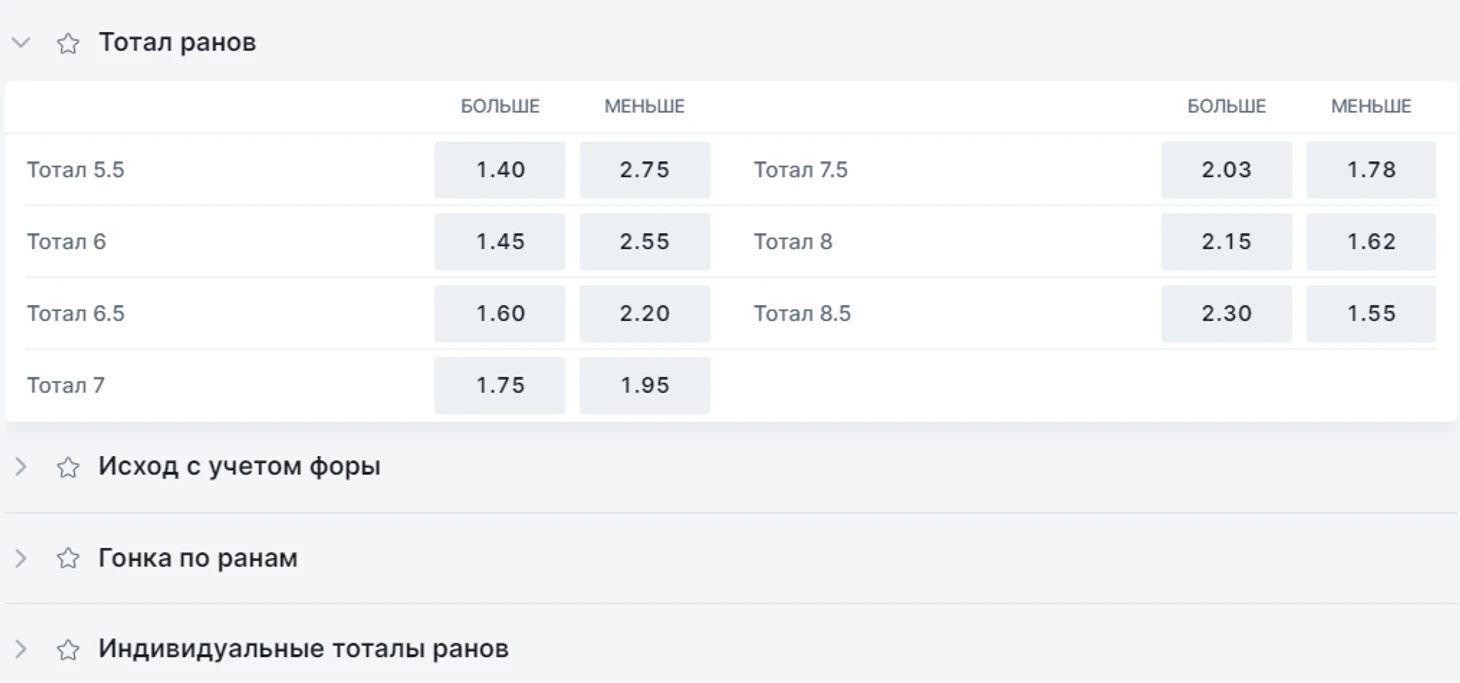Mark Гонка по ранам as favorite

pos(68,558)
